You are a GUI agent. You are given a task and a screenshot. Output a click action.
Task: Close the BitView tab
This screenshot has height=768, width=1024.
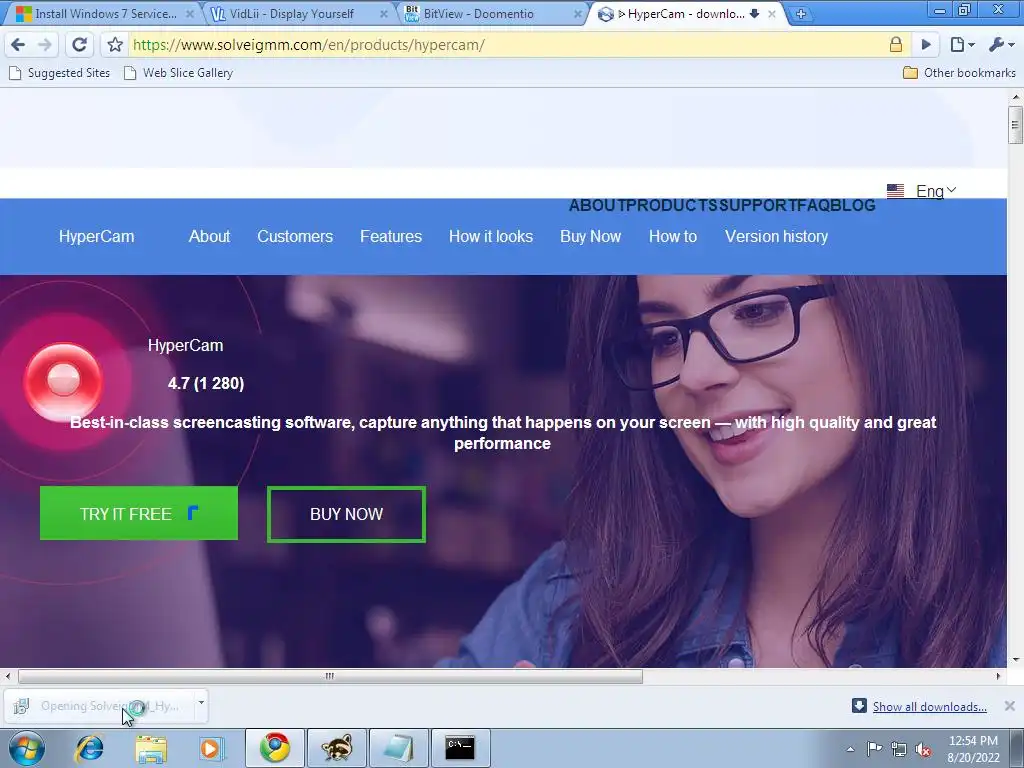click(577, 14)
